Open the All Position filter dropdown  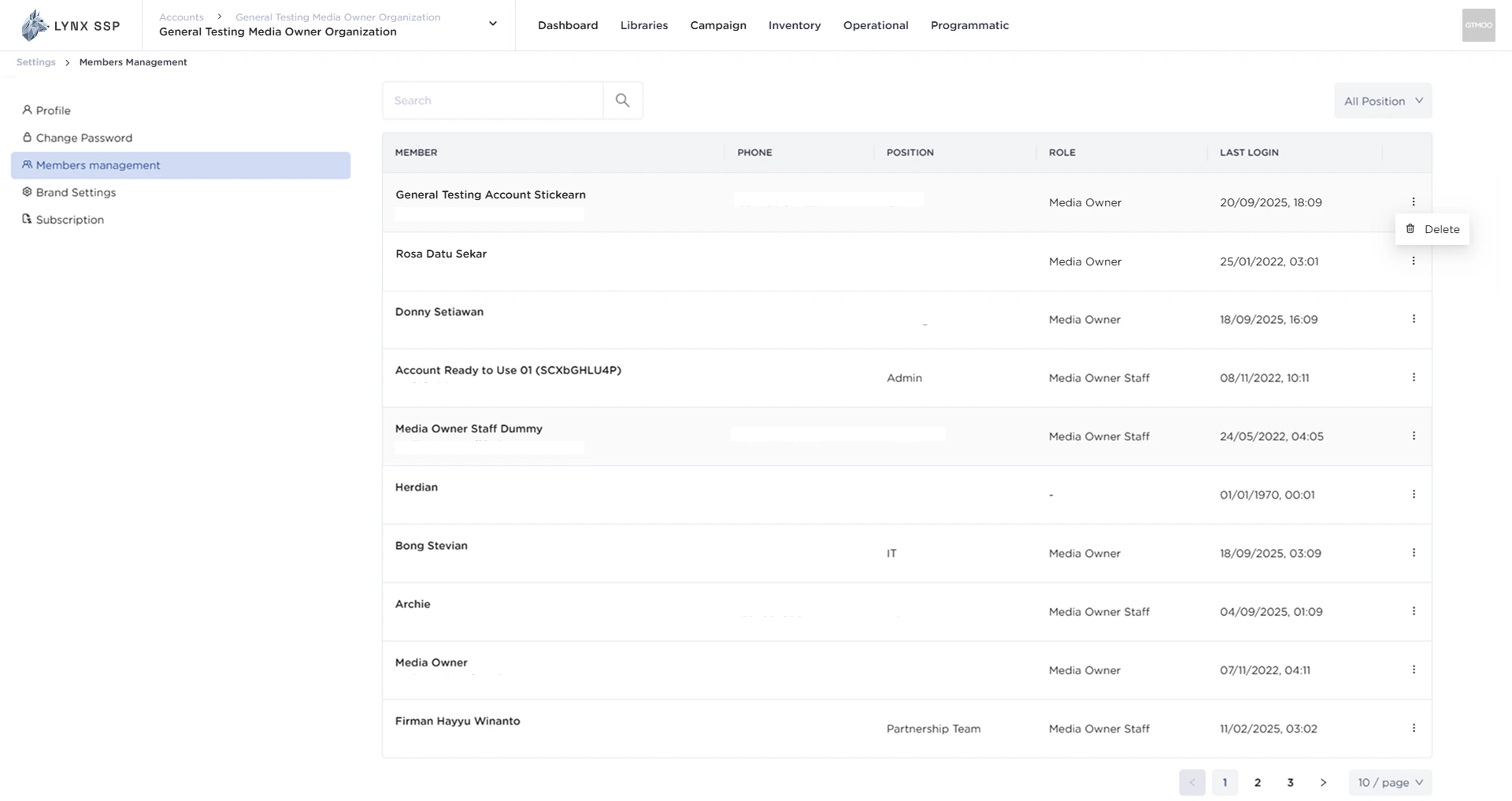(1383, 101)
